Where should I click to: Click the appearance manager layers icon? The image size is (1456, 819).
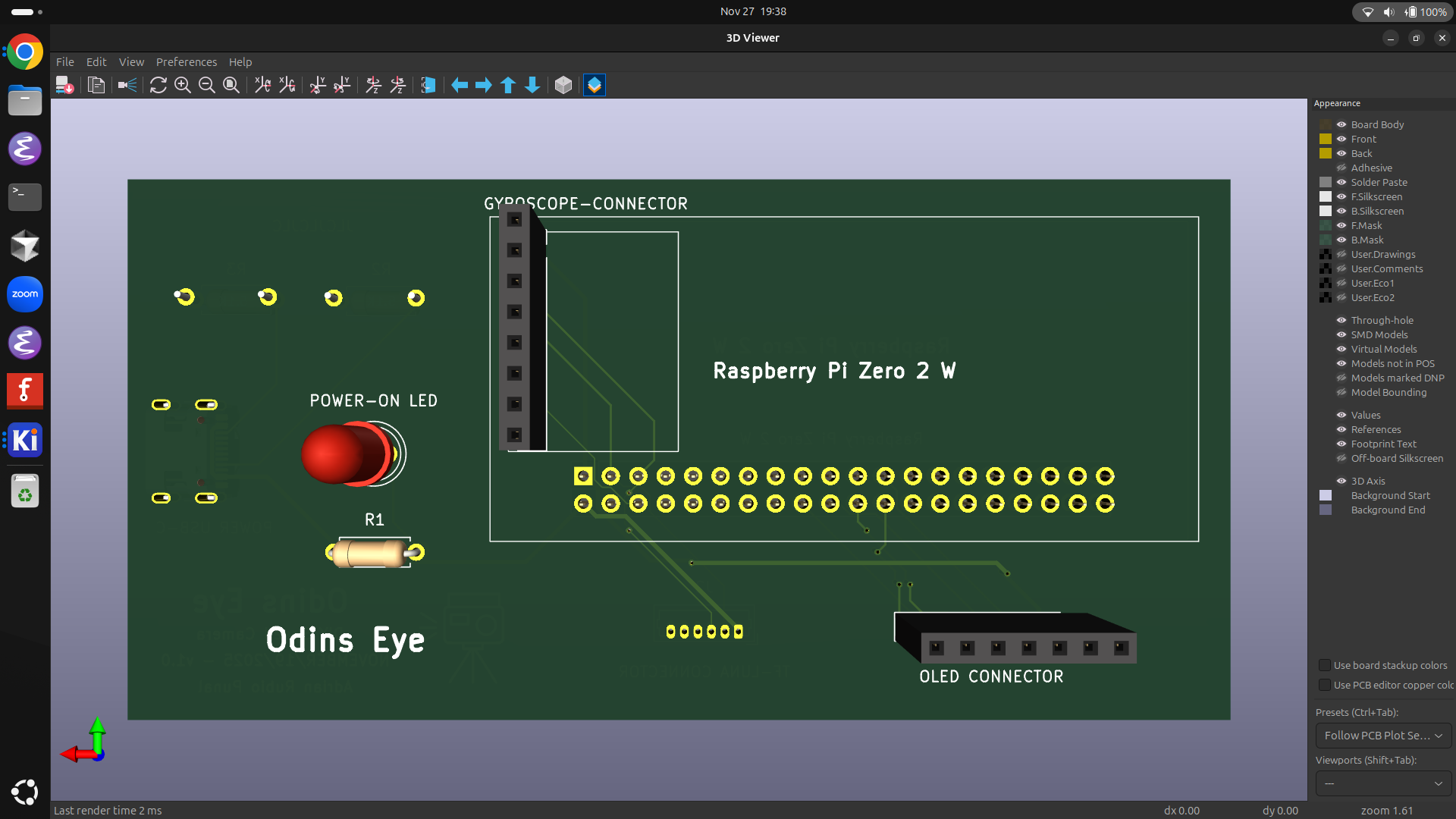(x=595, y=85)
